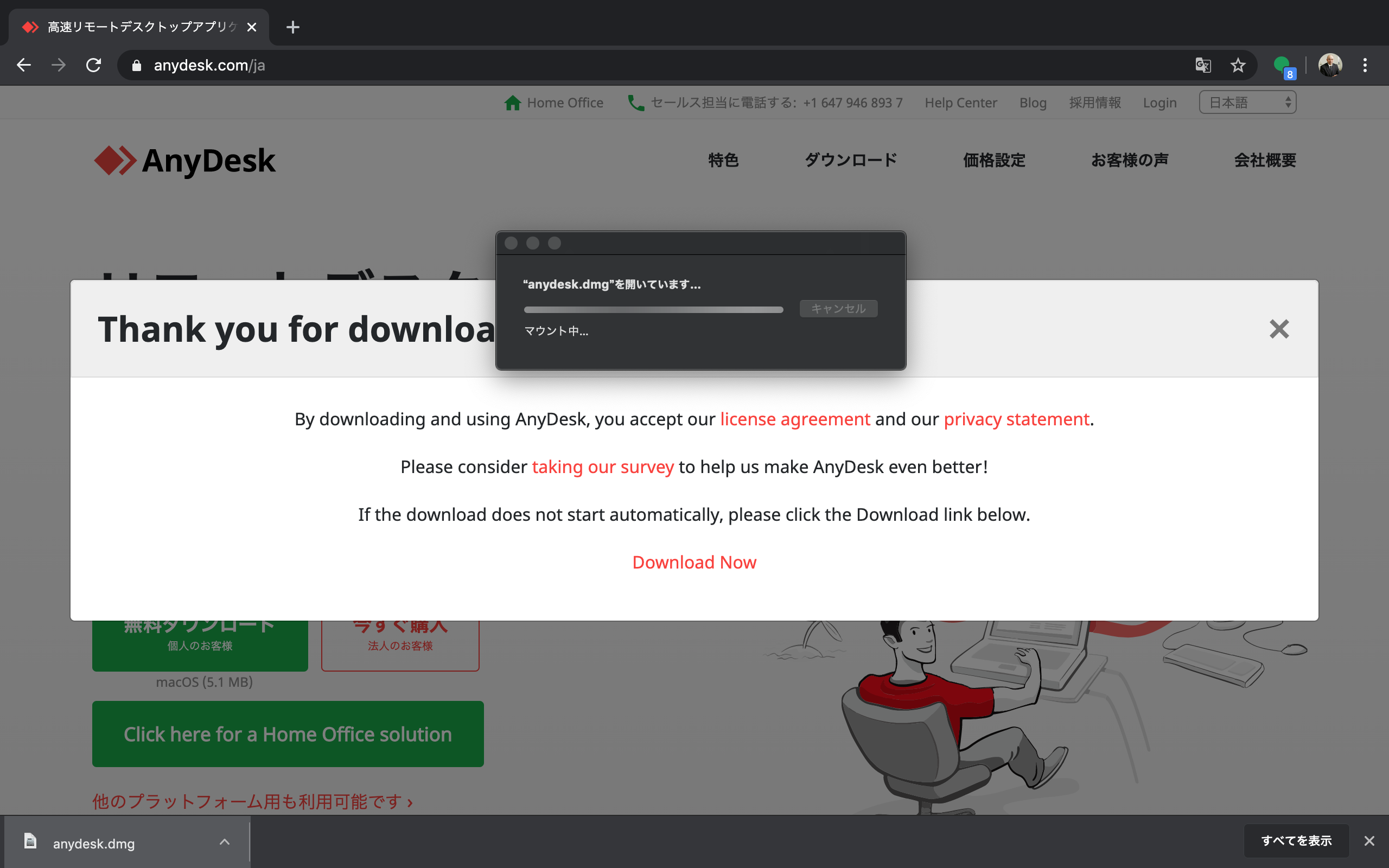Click キャンセル in the dmg mounting dialog
1389x868 pixels.
(838, 309)
